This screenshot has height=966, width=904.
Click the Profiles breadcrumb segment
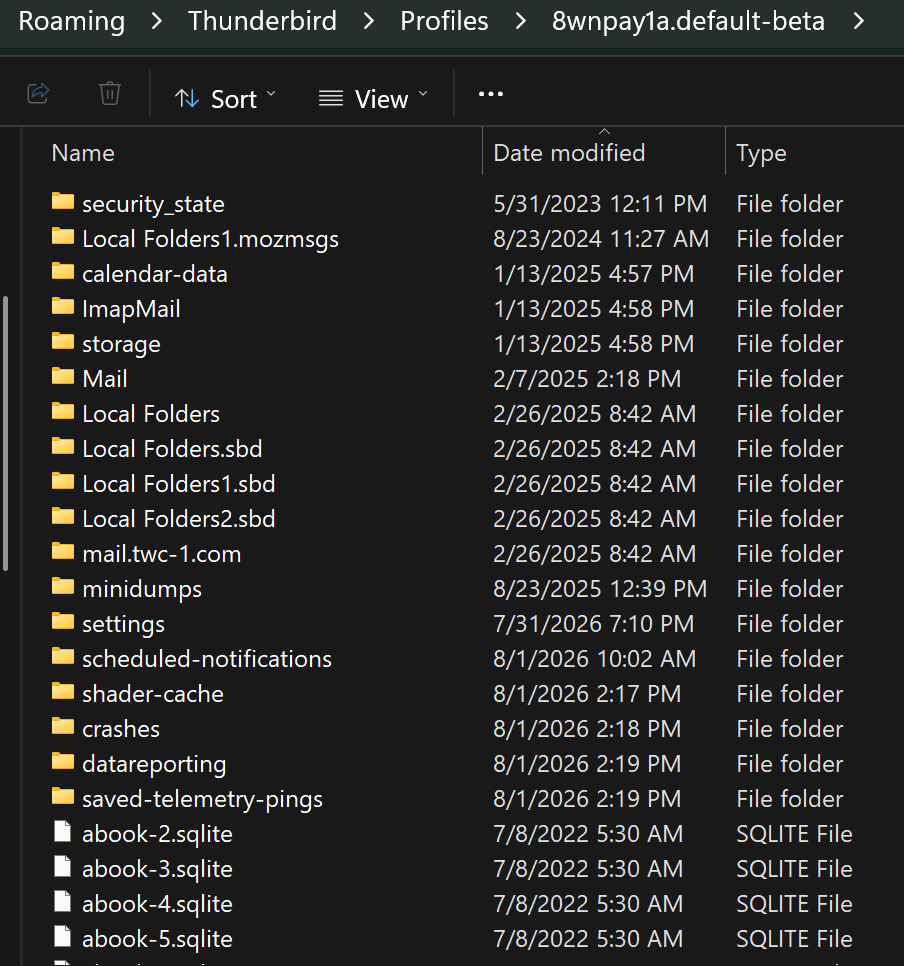pyautogui.click(x=444, y=21)
